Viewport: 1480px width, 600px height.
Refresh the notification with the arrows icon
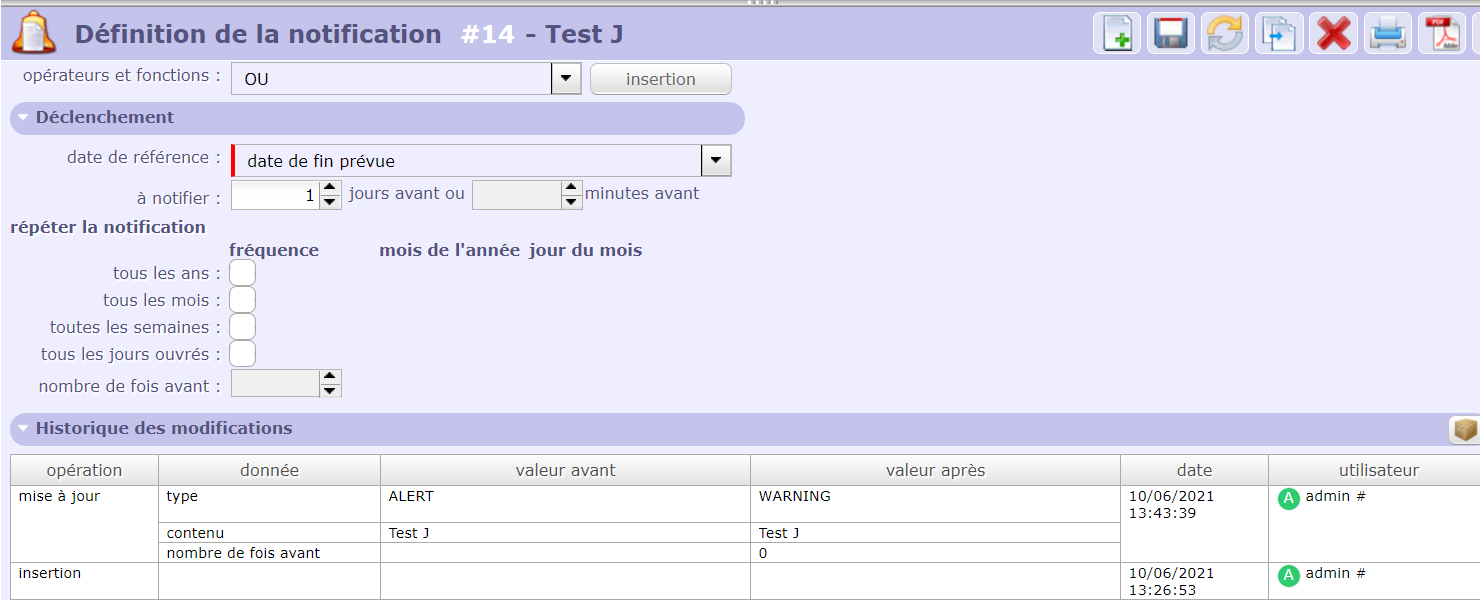pos(1225,33)
